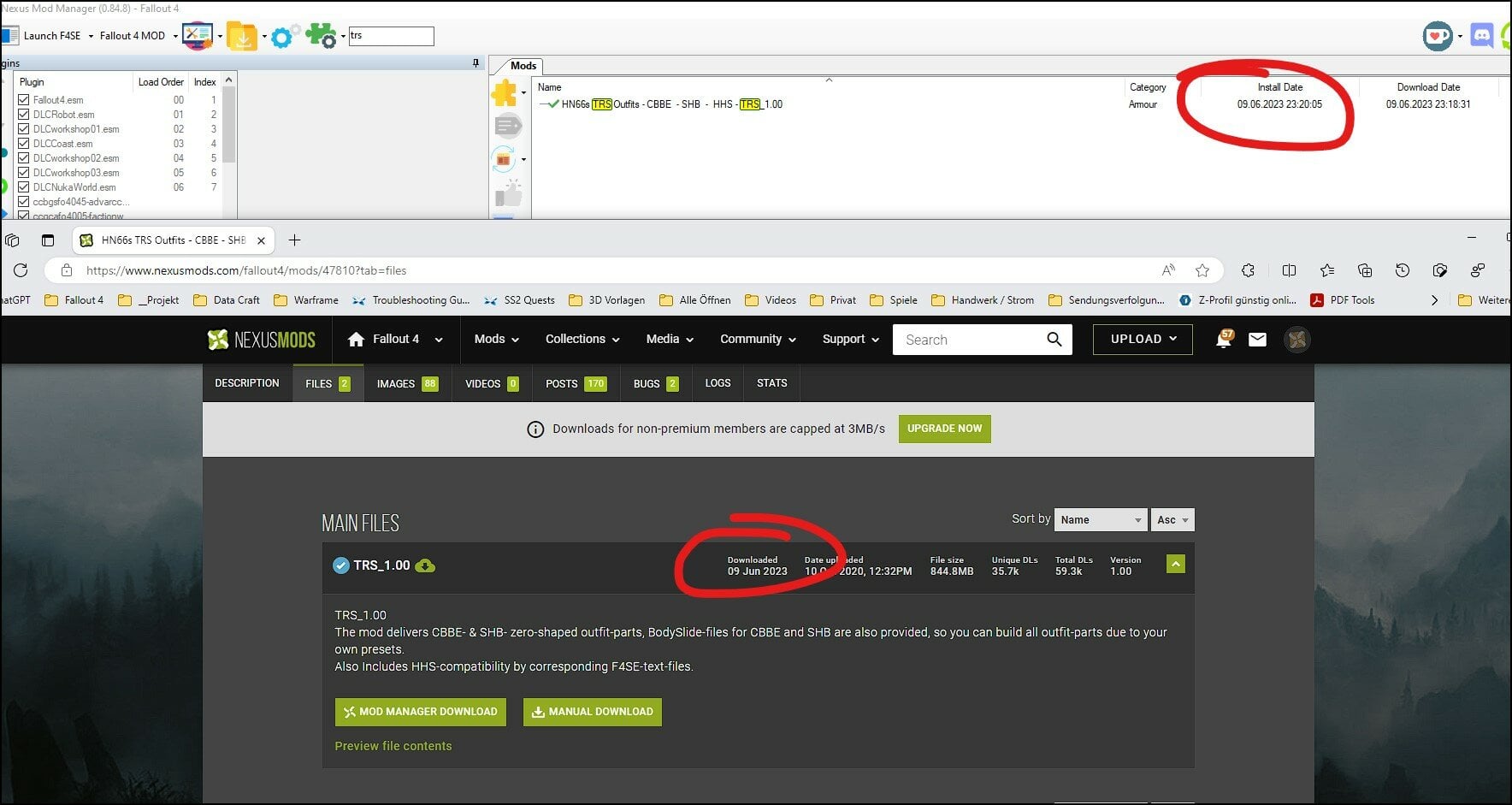Open browser history icon
Screen dimensions: 1512x805
tap(1403, 270)
